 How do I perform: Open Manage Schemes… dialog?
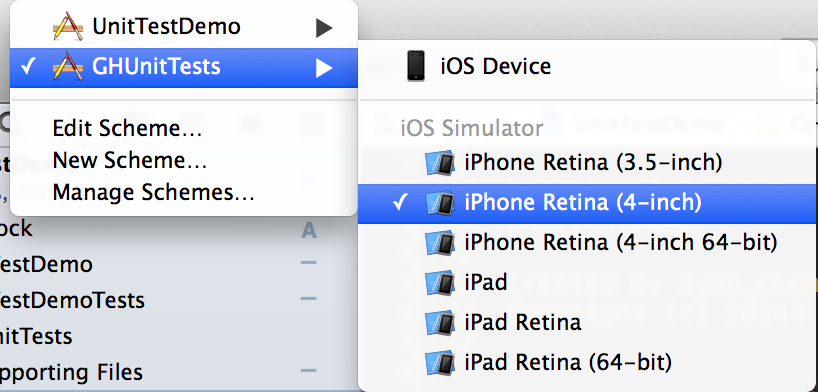pos(153,193)
